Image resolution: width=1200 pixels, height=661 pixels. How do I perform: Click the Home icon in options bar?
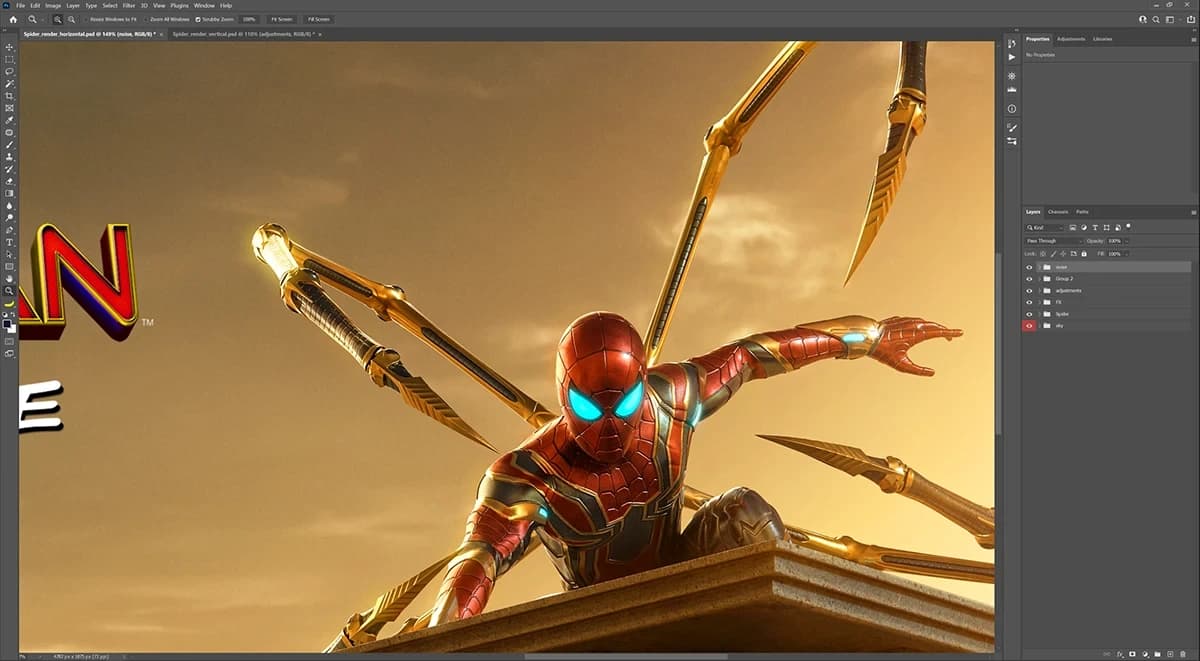pyautogui.click(x=13, y=19)
